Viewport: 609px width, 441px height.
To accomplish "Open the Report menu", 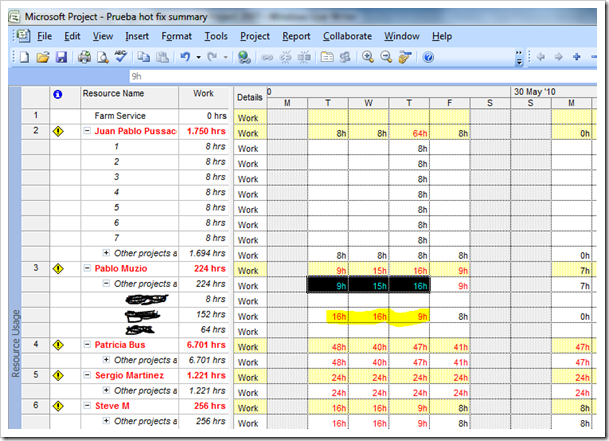I will pos(296,36).
